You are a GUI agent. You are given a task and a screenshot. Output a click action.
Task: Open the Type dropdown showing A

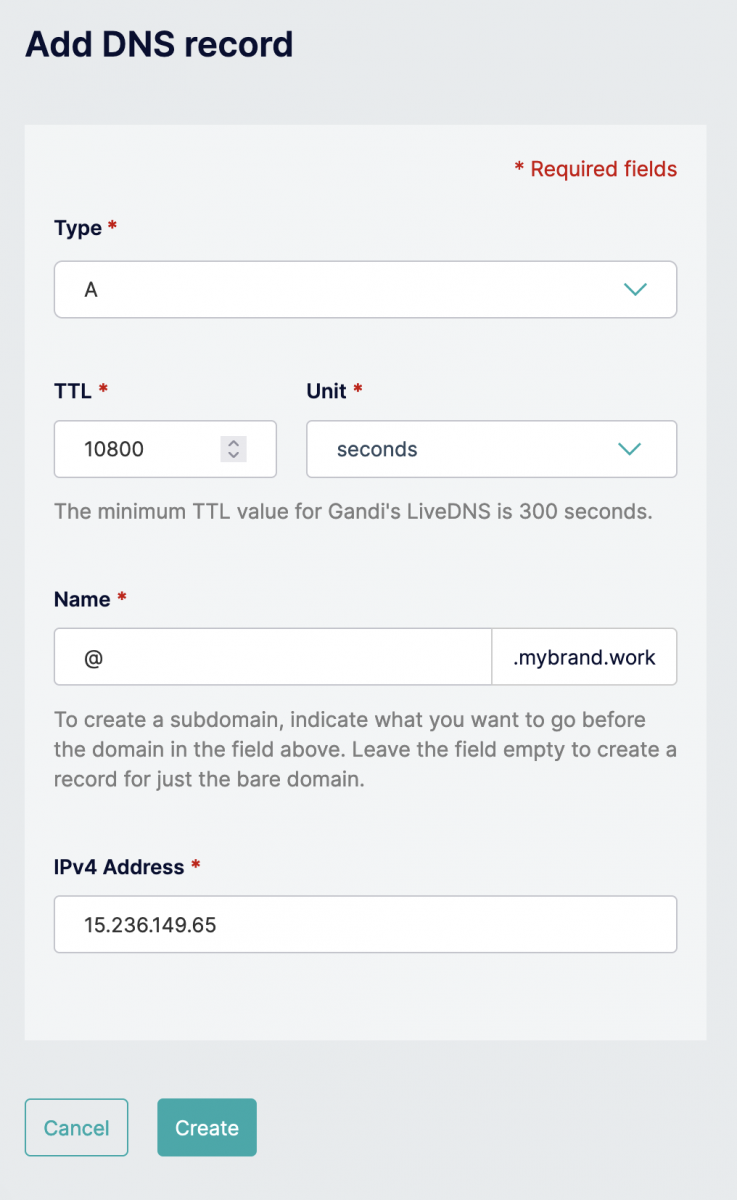coord(365,290)
